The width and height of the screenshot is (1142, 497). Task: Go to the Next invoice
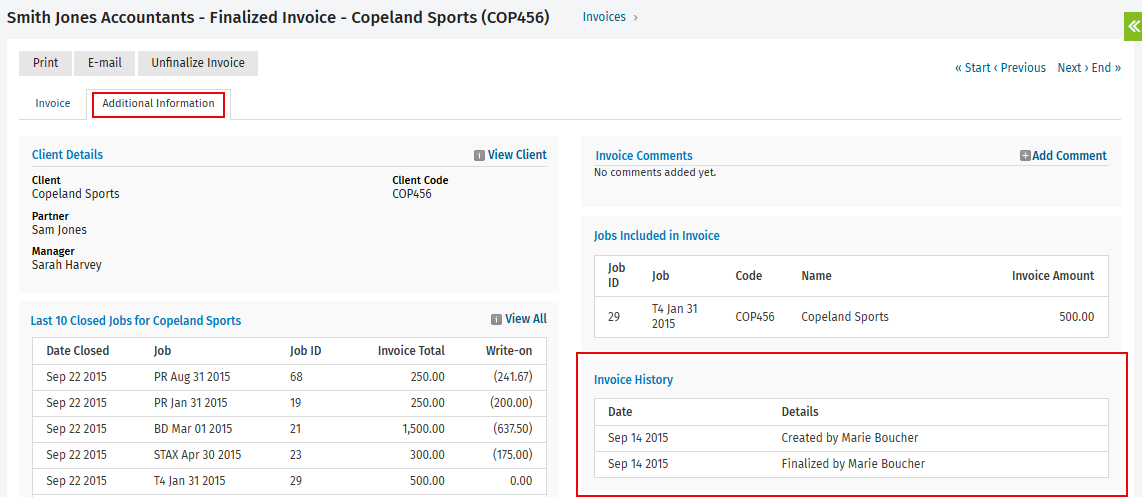pyautogui.click(x=1073, y=68)
